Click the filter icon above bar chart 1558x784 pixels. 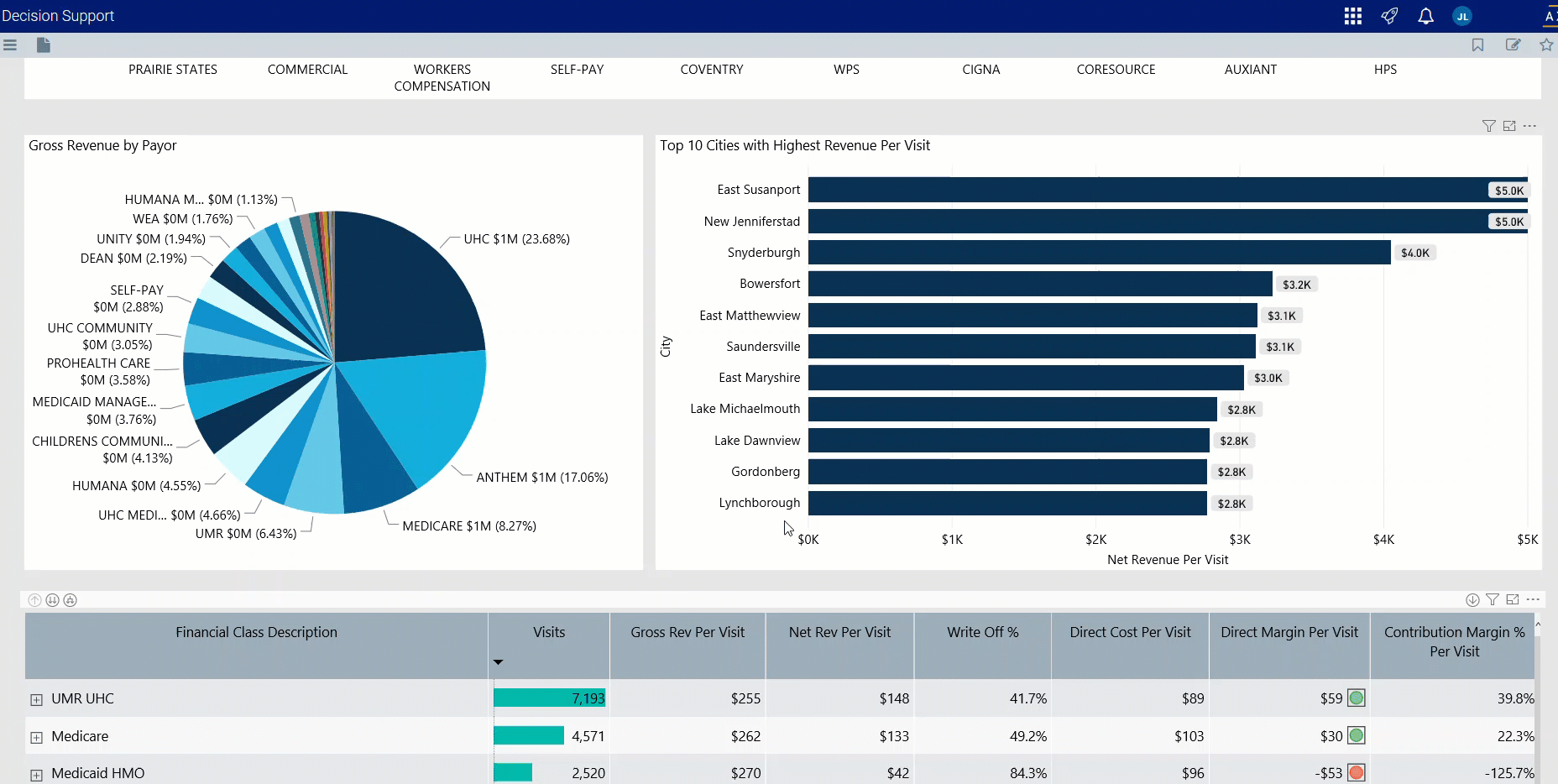pos(1488,126)
